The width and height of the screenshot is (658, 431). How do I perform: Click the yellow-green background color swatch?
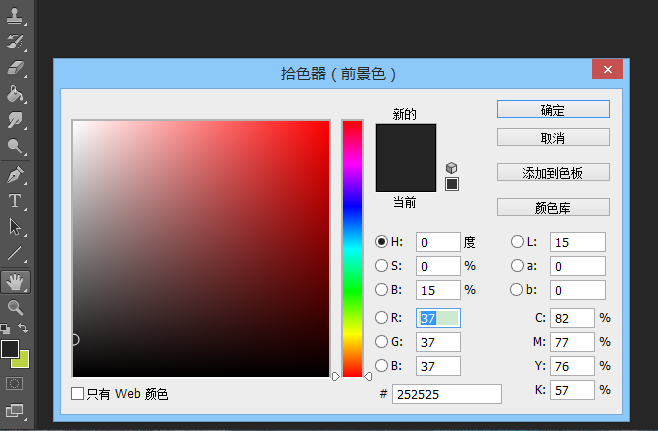click(x=23, y=362)
